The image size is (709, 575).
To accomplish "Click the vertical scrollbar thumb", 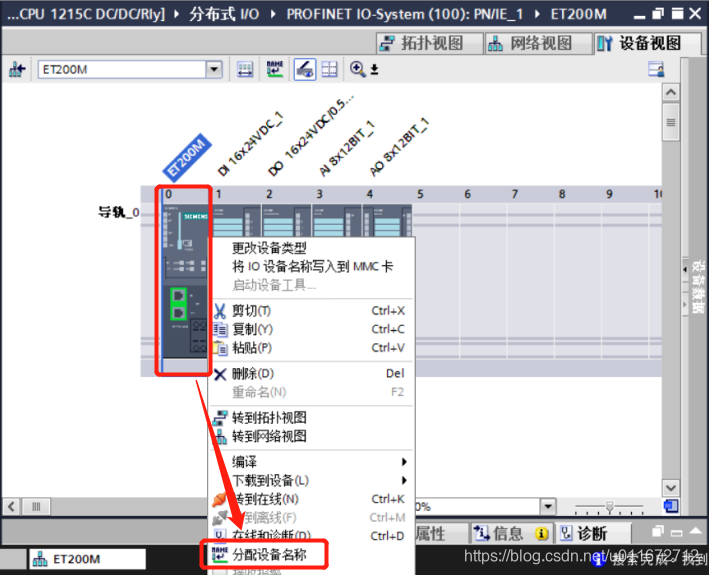I will click(671, 122).
